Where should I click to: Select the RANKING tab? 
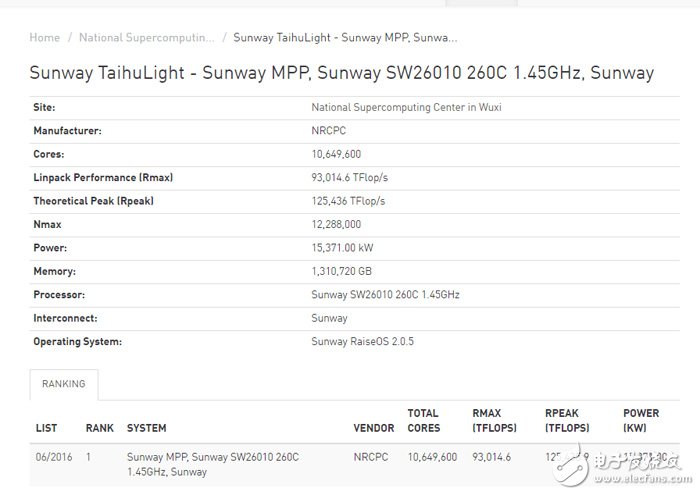coord(63,384)
